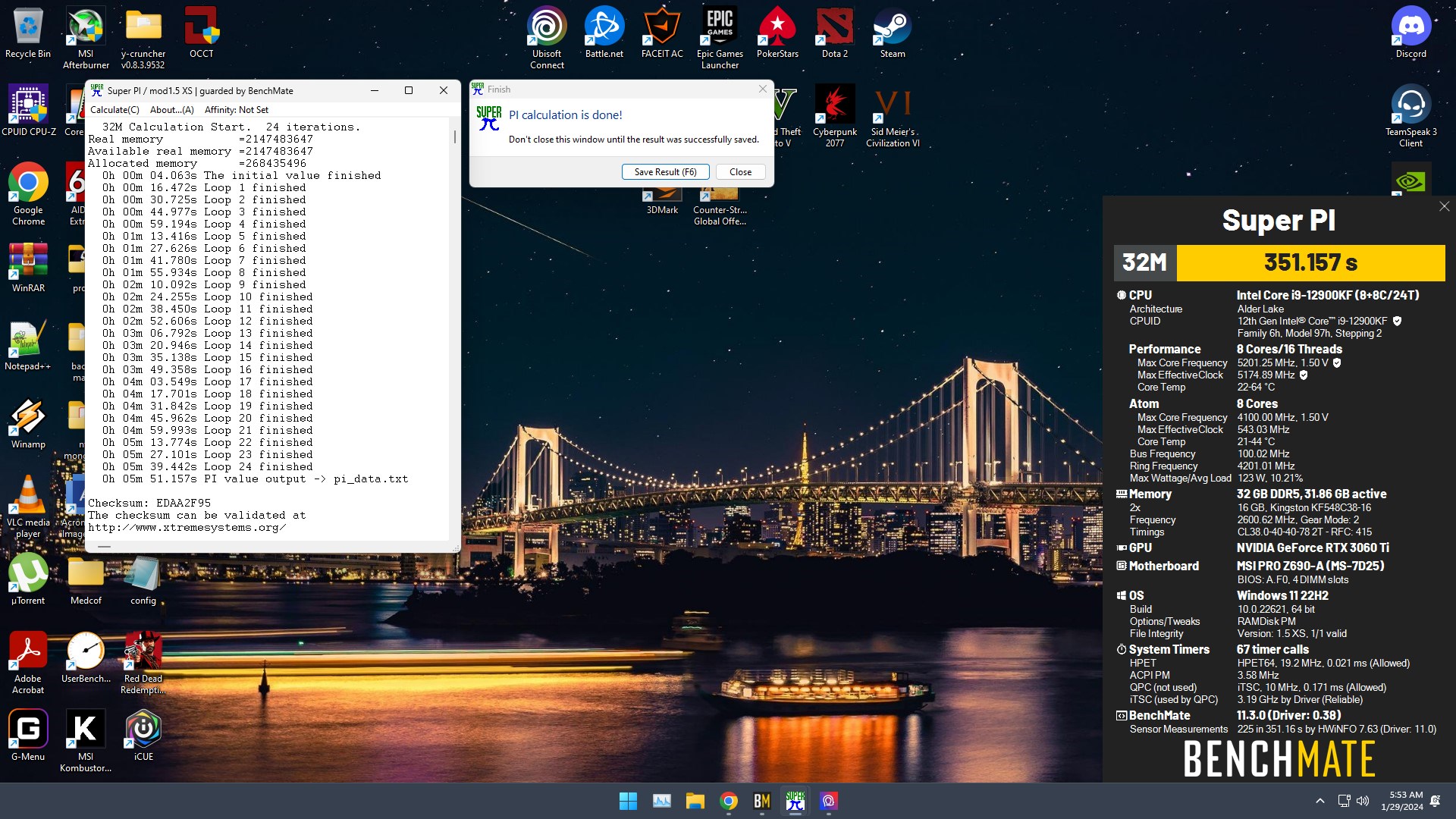This screenshot has width=1456, height=819.
Task: Click the 351.157 s result value
Action: coord(1310,262)
